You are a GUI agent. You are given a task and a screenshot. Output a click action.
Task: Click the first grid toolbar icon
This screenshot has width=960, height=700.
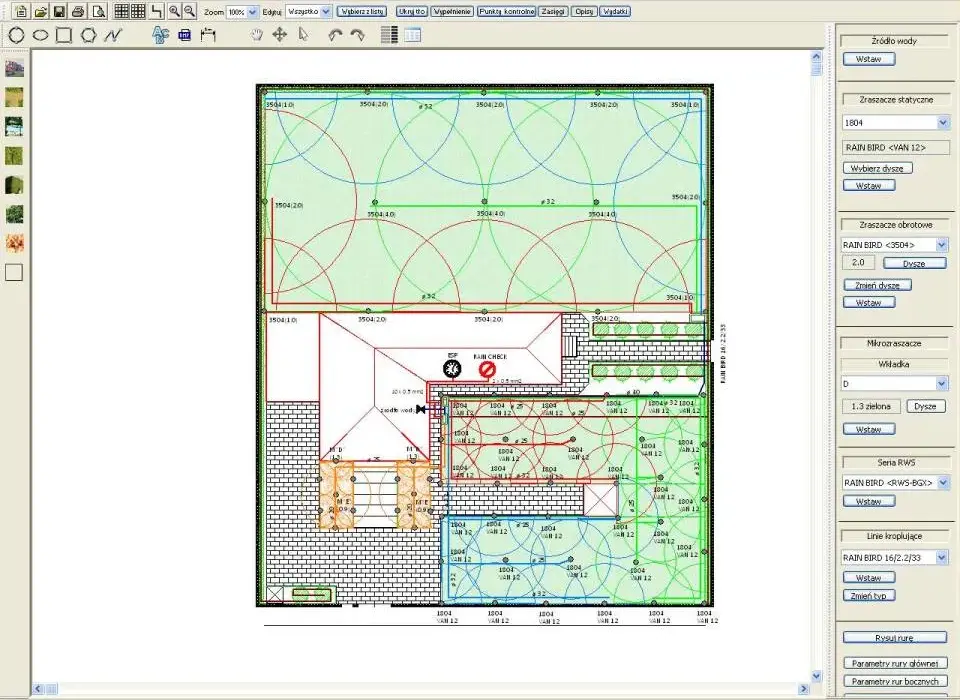(122, 11)
